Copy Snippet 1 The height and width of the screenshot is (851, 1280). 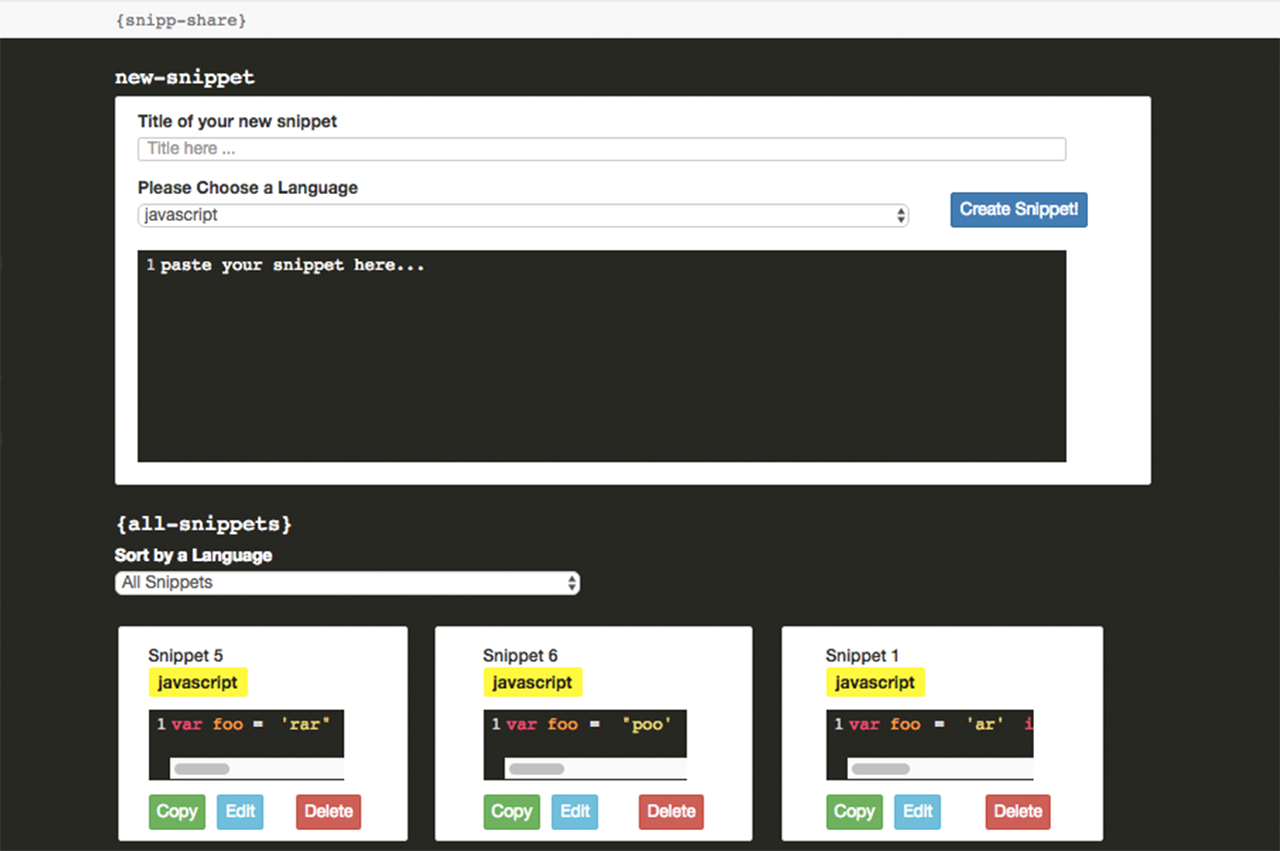(854, 812)
